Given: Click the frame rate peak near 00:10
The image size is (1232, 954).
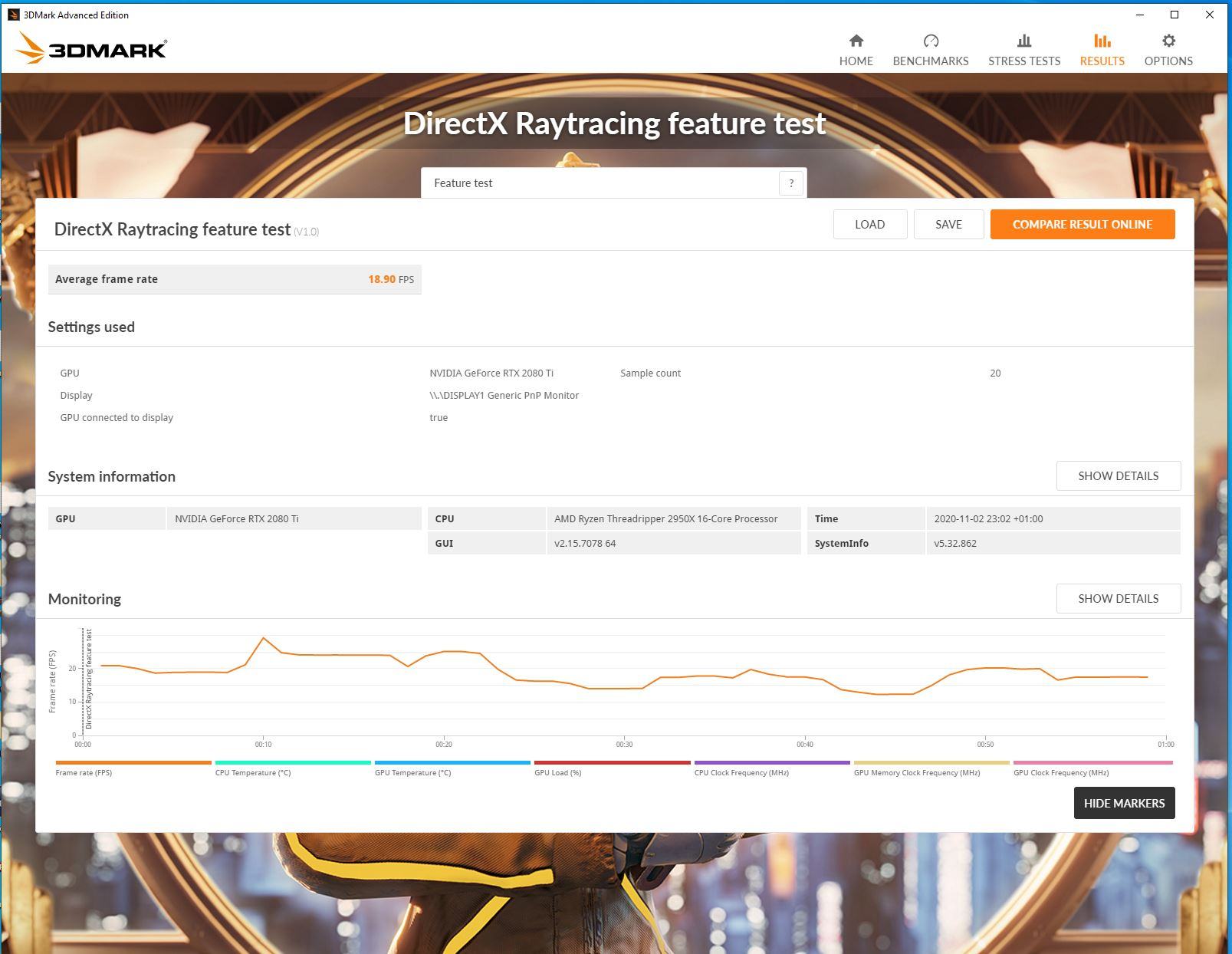Looking at the screenshot, I should [x=264, y=638].
